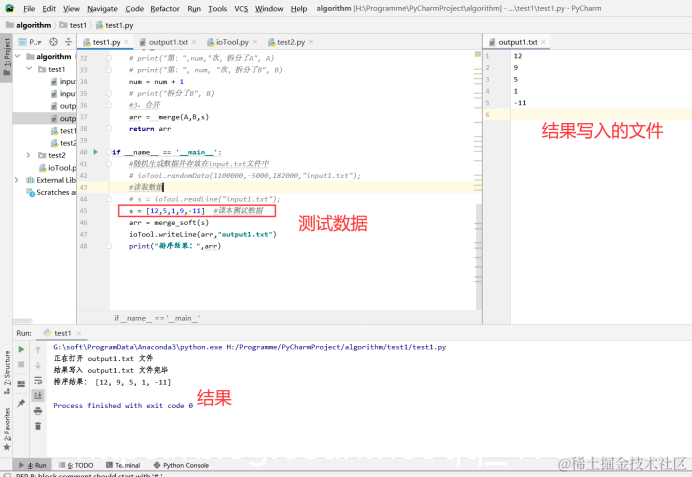This screenshot has height=477, width=692.
Task: Click line 'arr = merge_soft(s)' in editor
Action: point(169,223)
